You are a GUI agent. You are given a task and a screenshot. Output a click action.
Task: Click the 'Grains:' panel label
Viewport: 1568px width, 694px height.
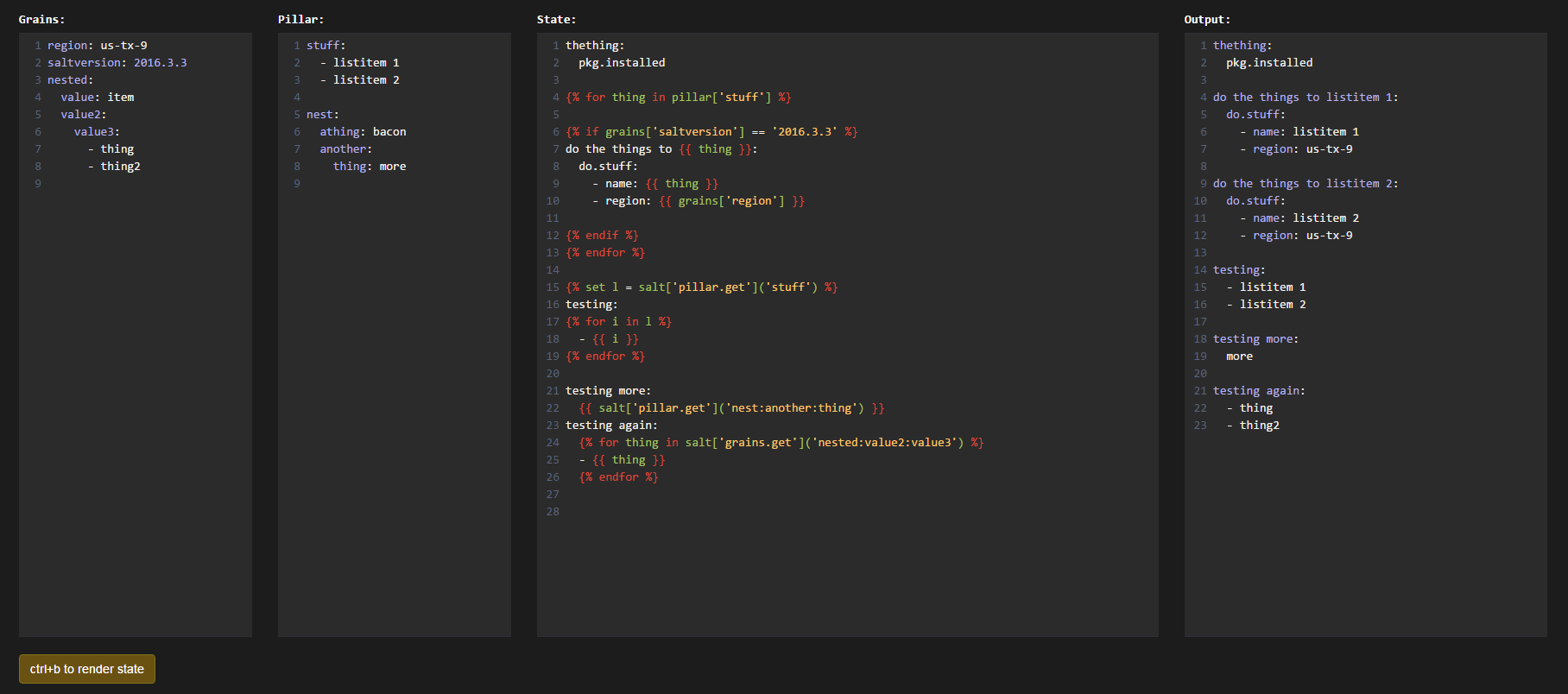coord(41,19)
